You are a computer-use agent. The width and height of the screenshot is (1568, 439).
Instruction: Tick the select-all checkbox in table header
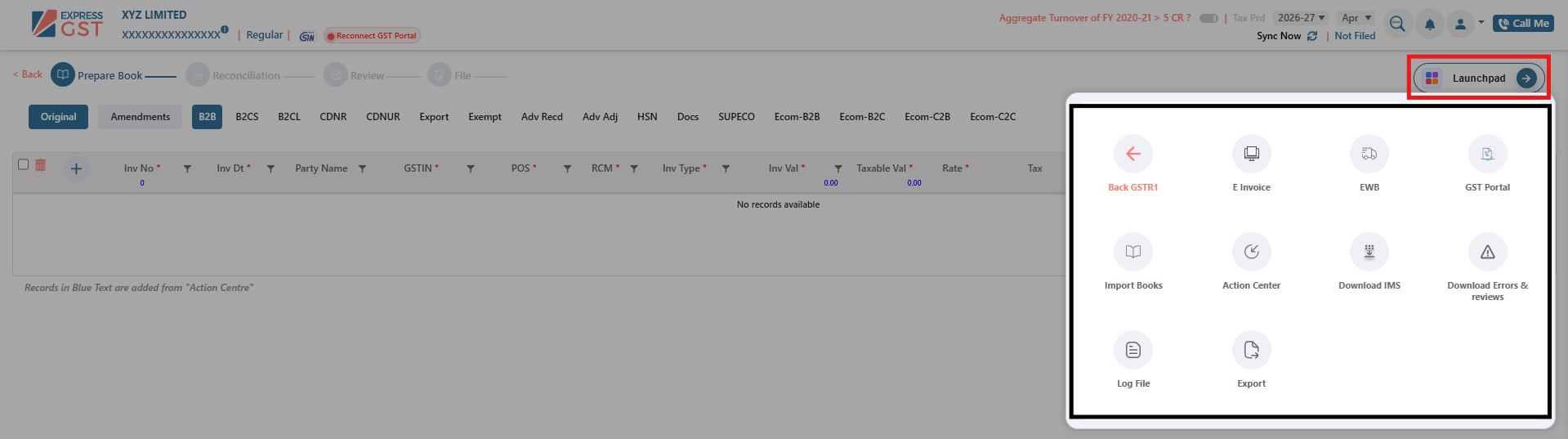coord(24,164)
